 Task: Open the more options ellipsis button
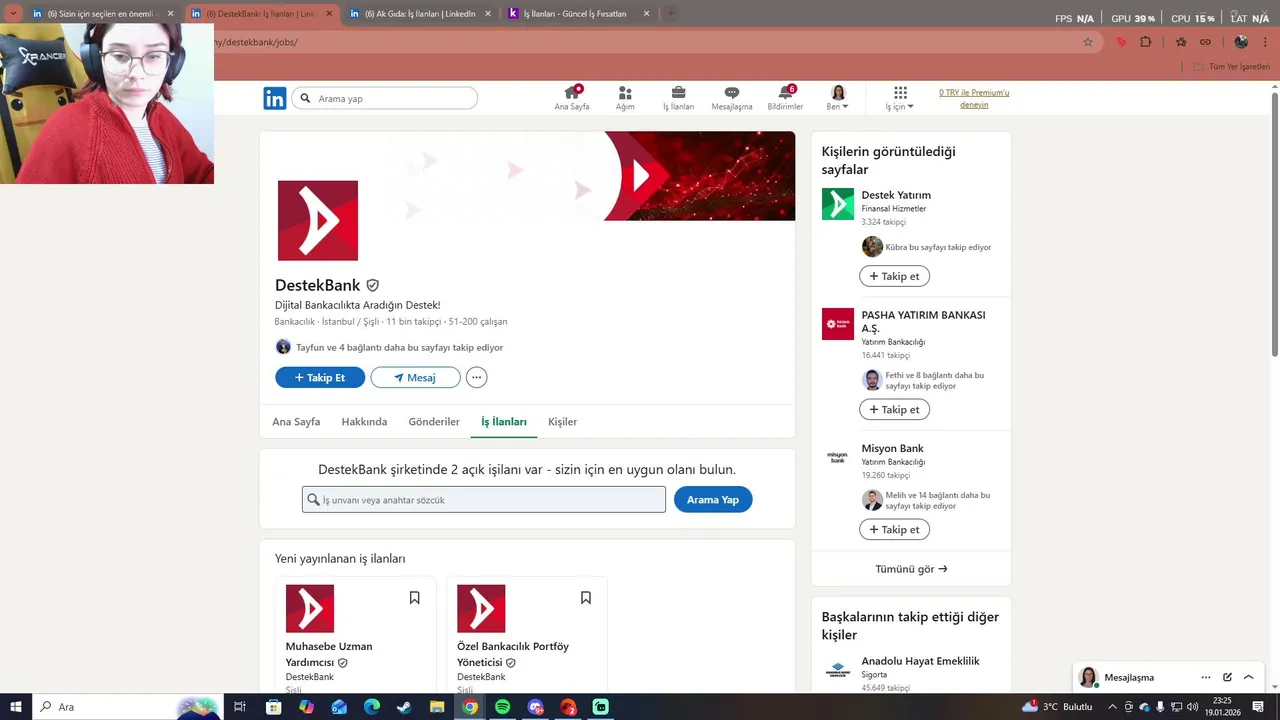point(477,377)
